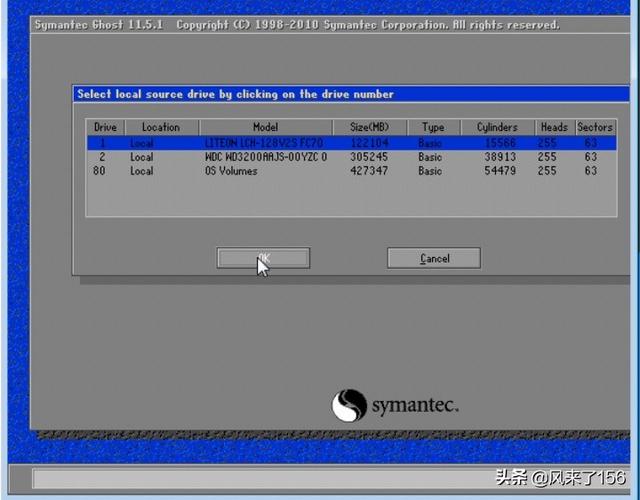Click the OS Volumes model entry
640x500 pixels.
coord(231,171)
